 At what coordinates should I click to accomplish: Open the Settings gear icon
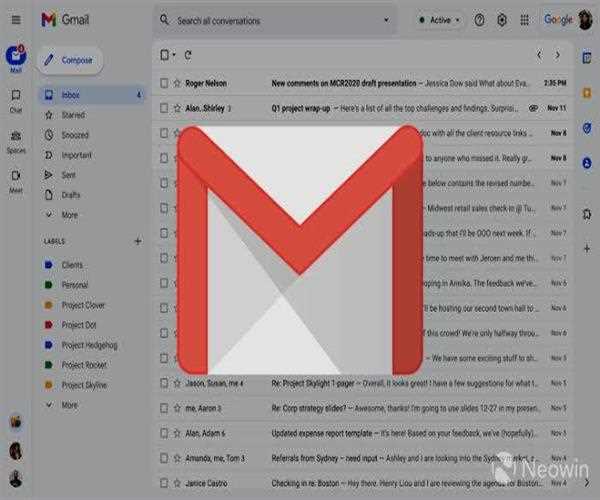coord(501,20)
